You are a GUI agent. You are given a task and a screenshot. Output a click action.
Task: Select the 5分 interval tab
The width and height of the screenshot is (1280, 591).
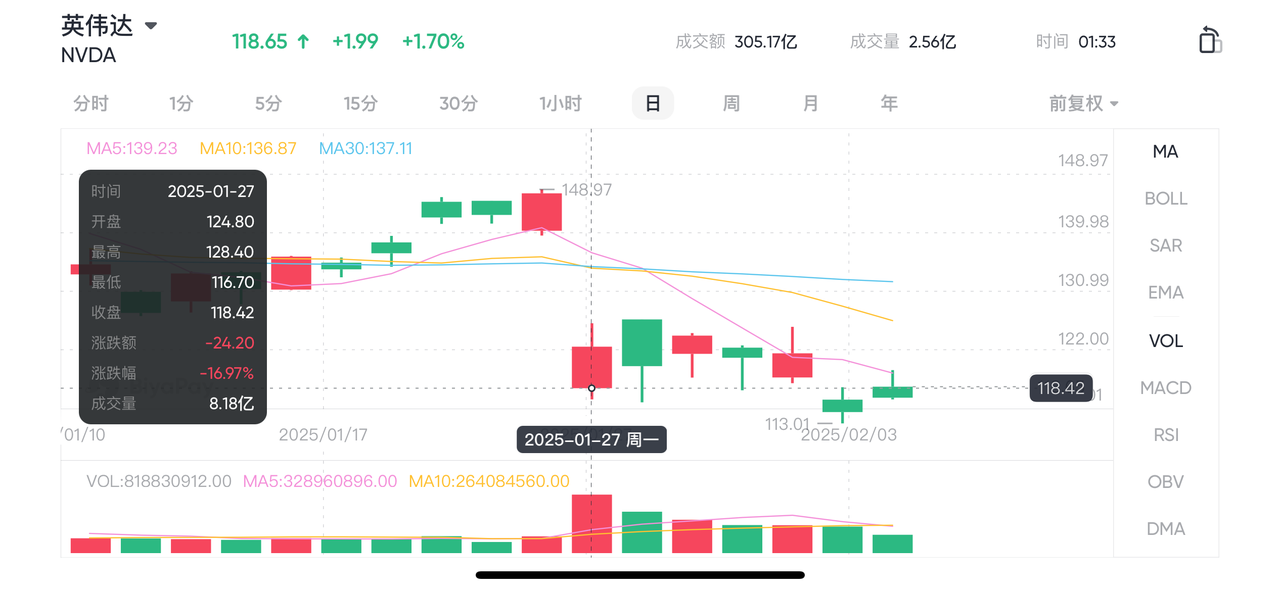(x=268, y=103)
